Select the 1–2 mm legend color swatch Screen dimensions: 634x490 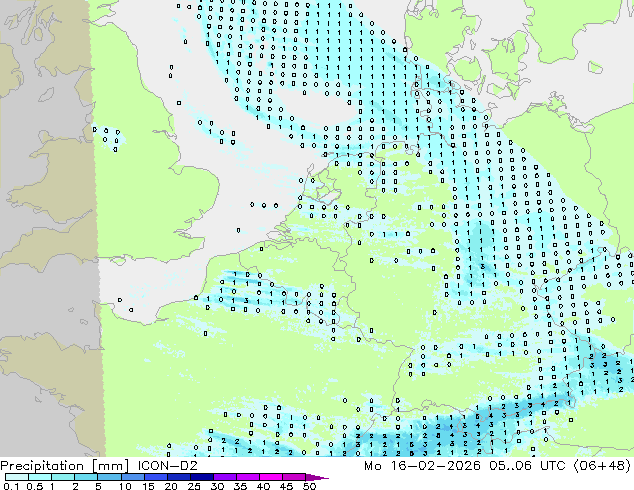(63, 477)
